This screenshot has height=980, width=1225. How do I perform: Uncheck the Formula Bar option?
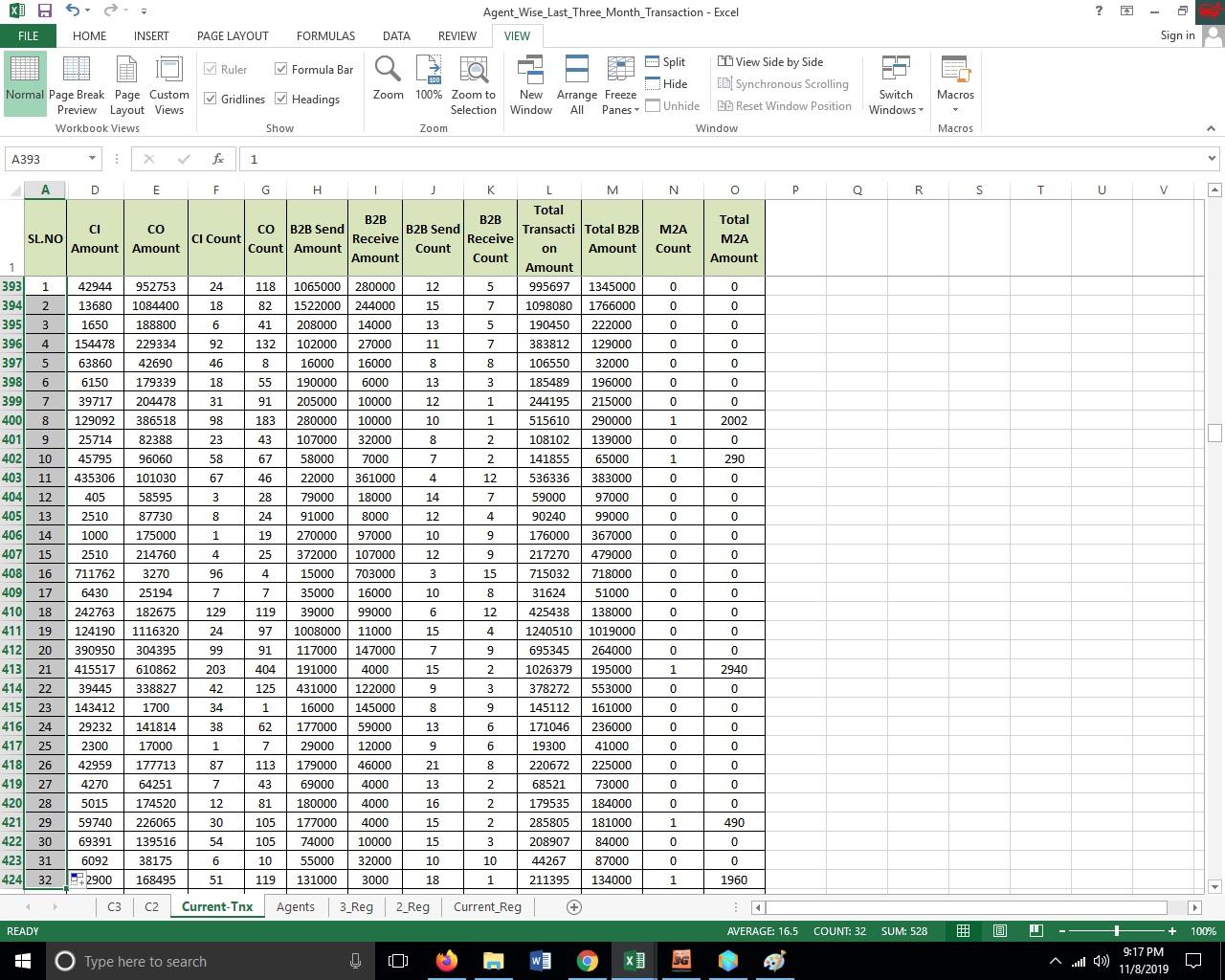(x=281, y=69)
